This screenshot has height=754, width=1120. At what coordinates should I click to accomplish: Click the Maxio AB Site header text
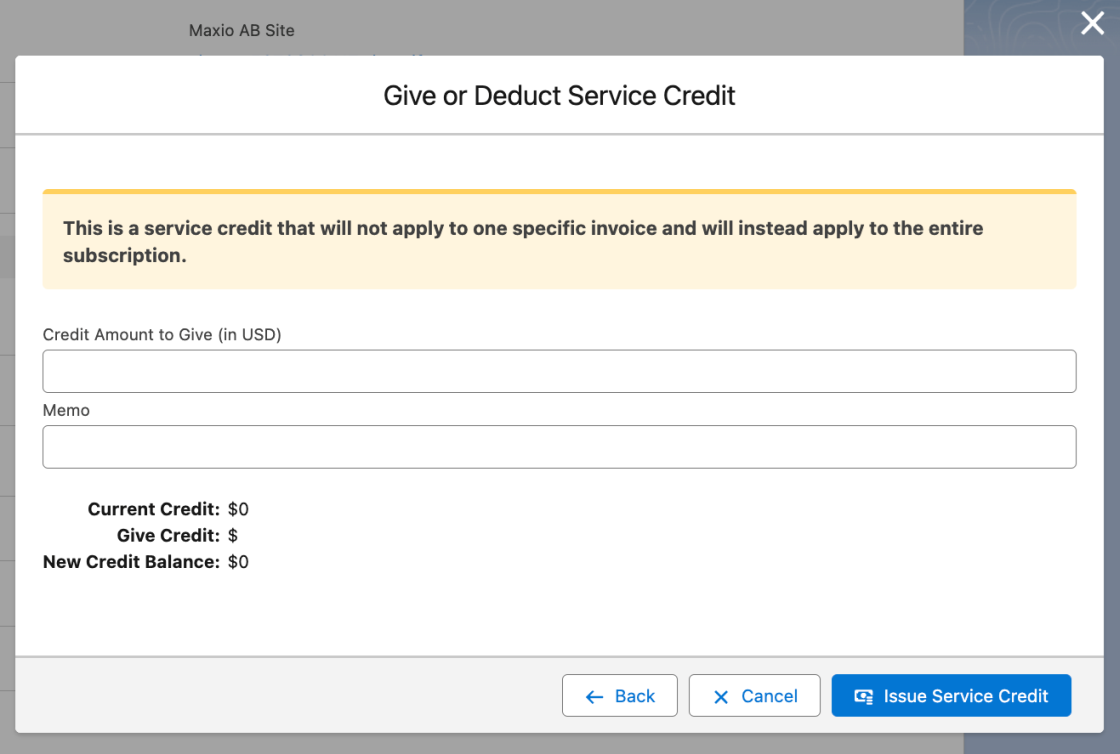(240, 30)
